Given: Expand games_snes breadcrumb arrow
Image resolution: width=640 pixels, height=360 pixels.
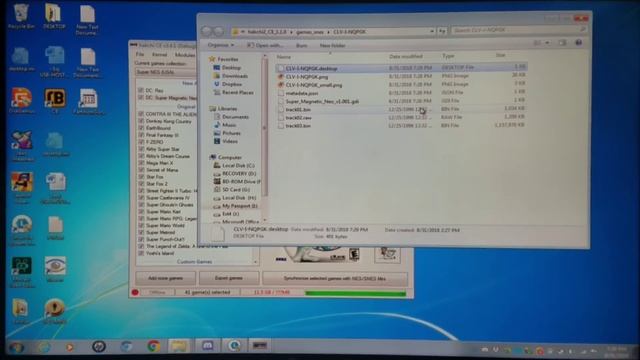Looking at the screenshot, I should [x=329, y=31].
